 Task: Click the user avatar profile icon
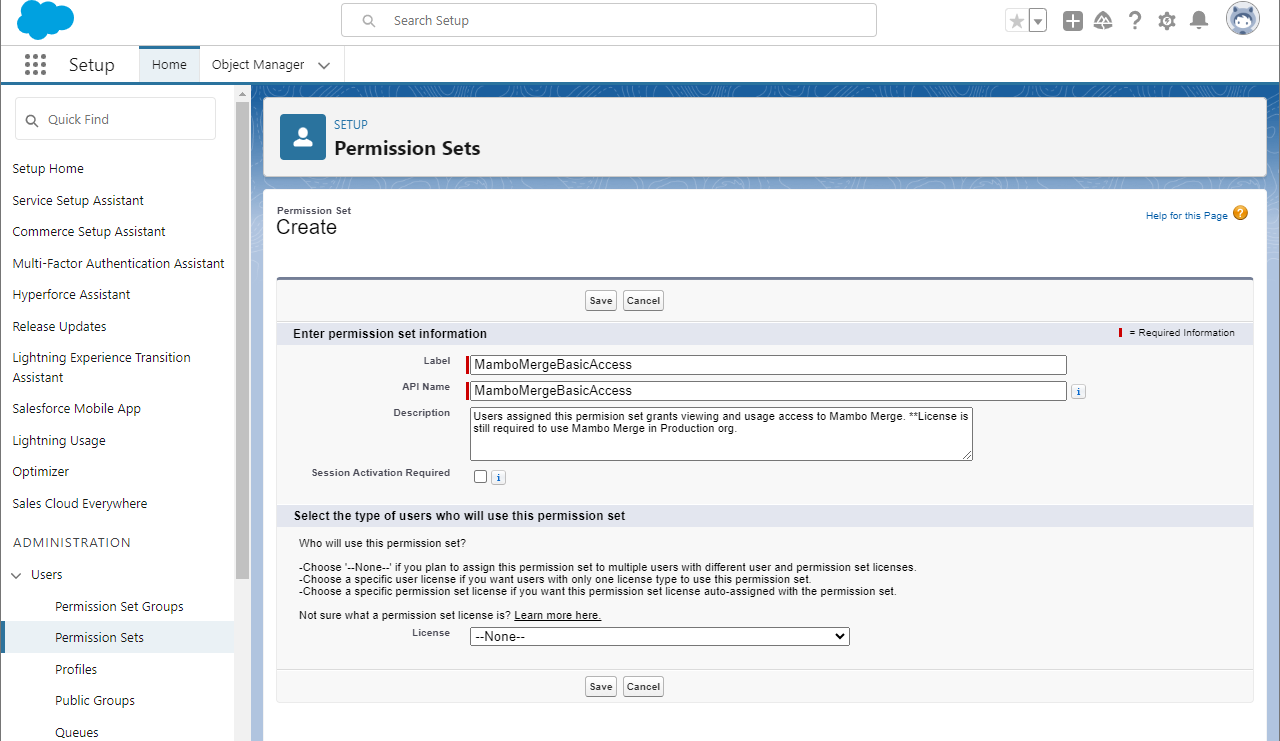(1243, 20)
